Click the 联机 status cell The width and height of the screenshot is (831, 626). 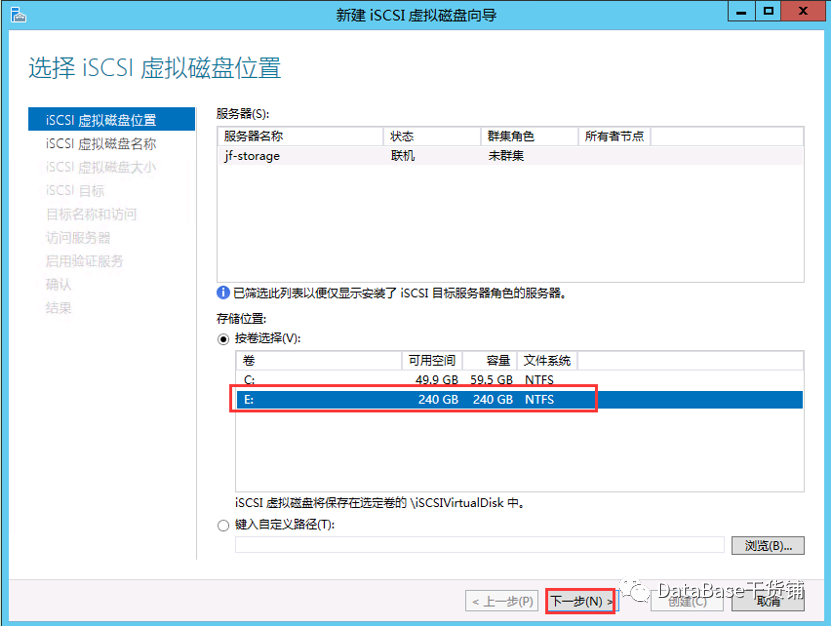pyautogui.click(x=403, y=156)
